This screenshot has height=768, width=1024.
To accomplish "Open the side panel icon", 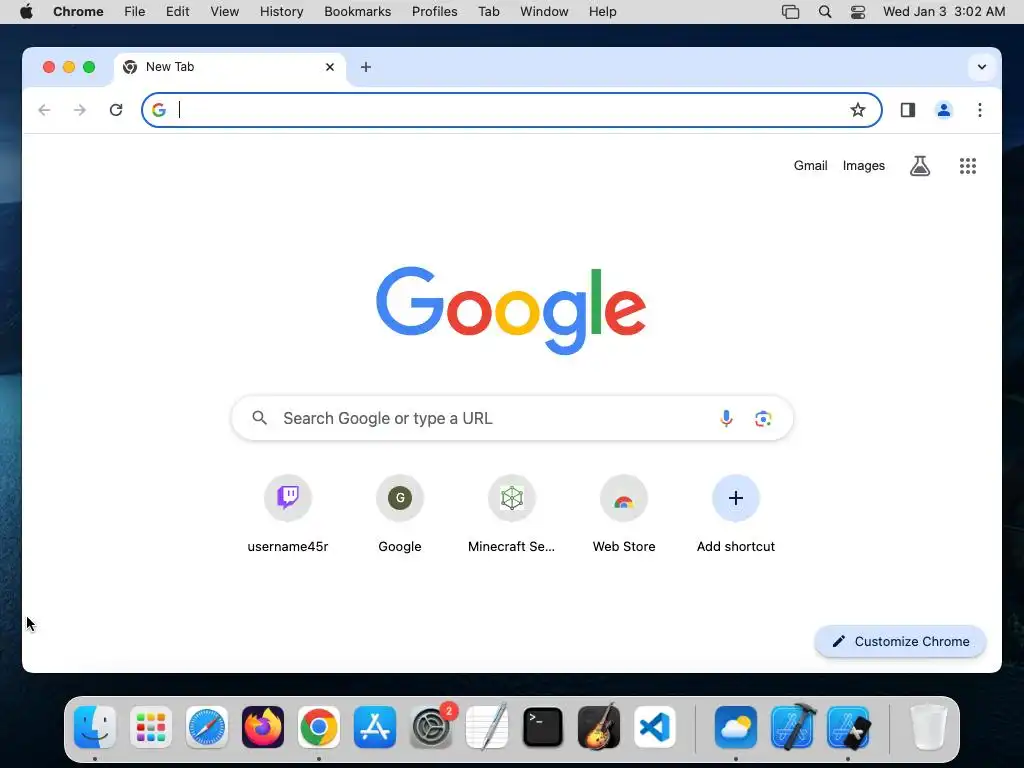I will (x=908, y=110).
